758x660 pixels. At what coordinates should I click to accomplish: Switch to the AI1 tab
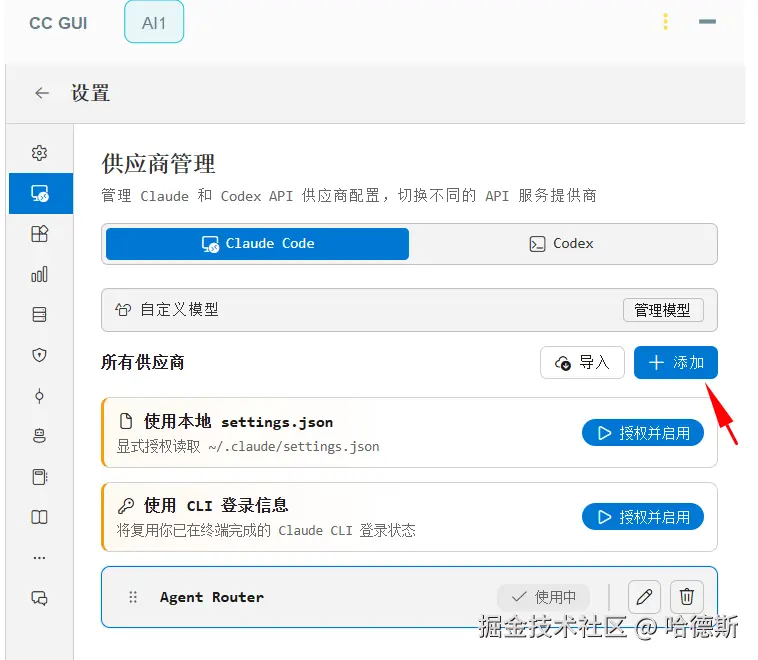154,23
